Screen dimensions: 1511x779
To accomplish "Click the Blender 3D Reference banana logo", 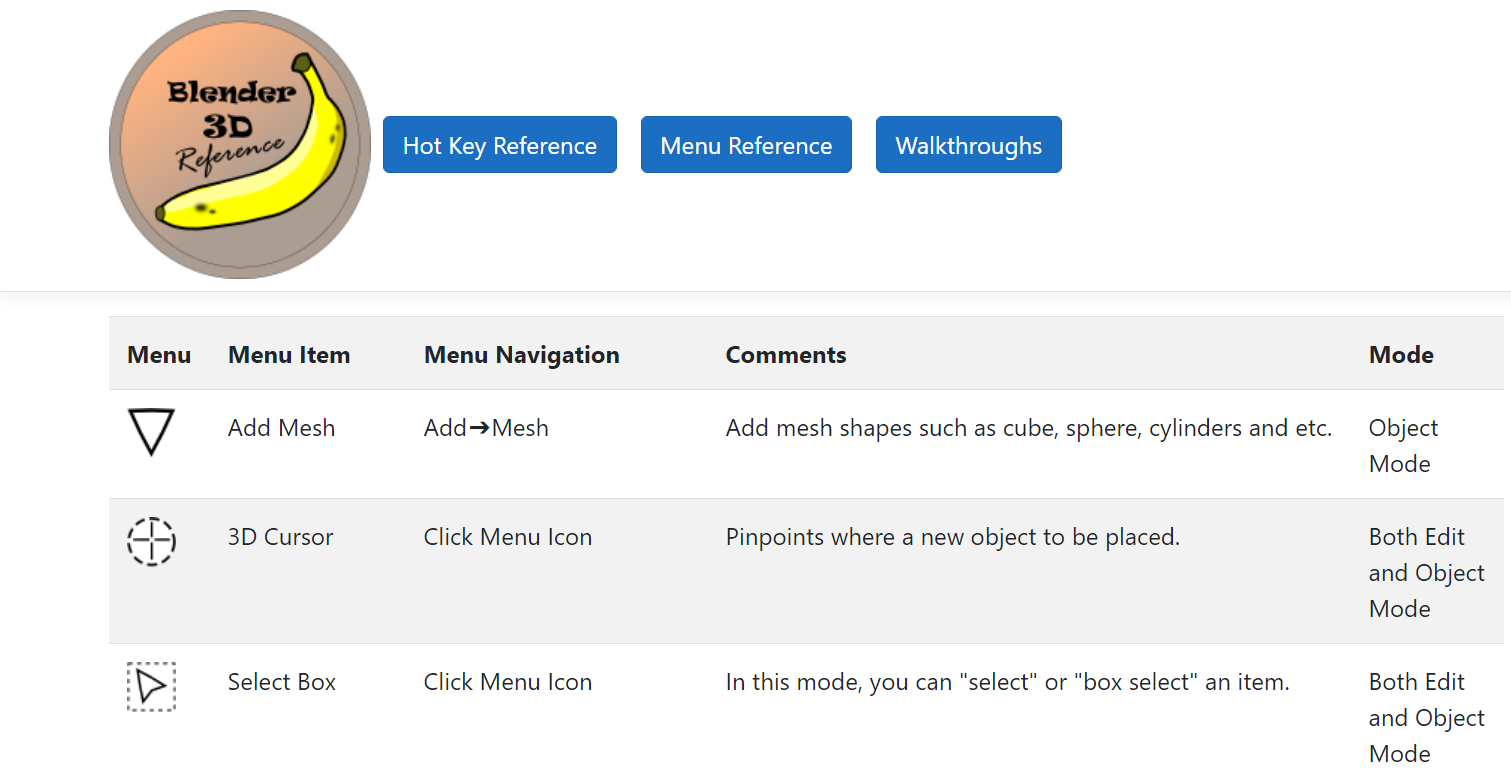I will coord(240,145).
